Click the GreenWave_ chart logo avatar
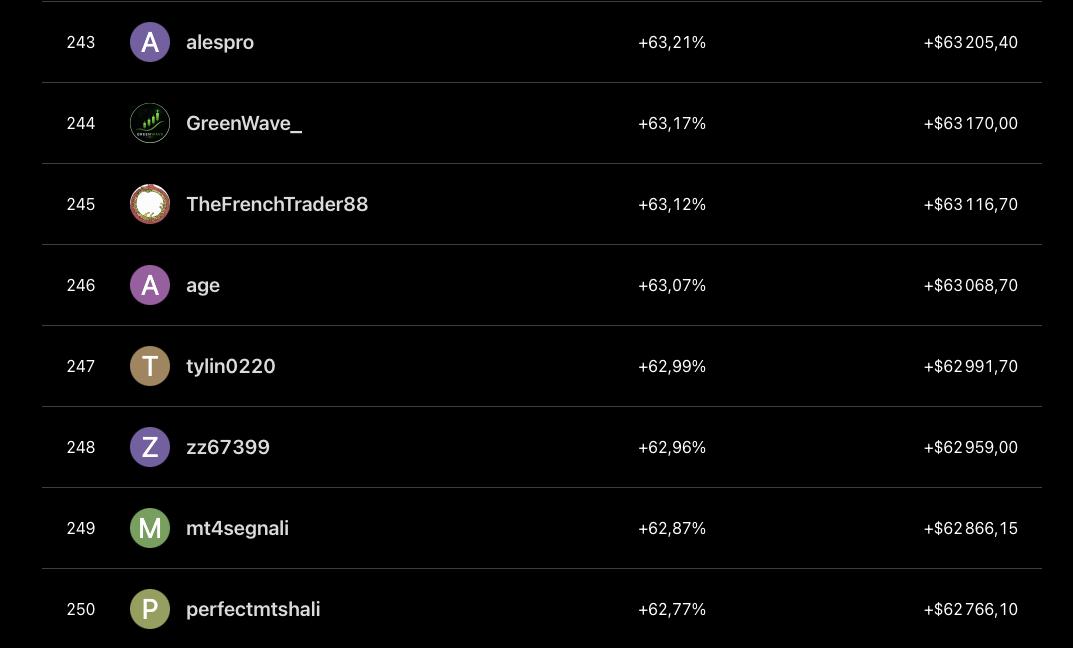Viewport: 1073px width, 648px height. (x=150, y=123)
